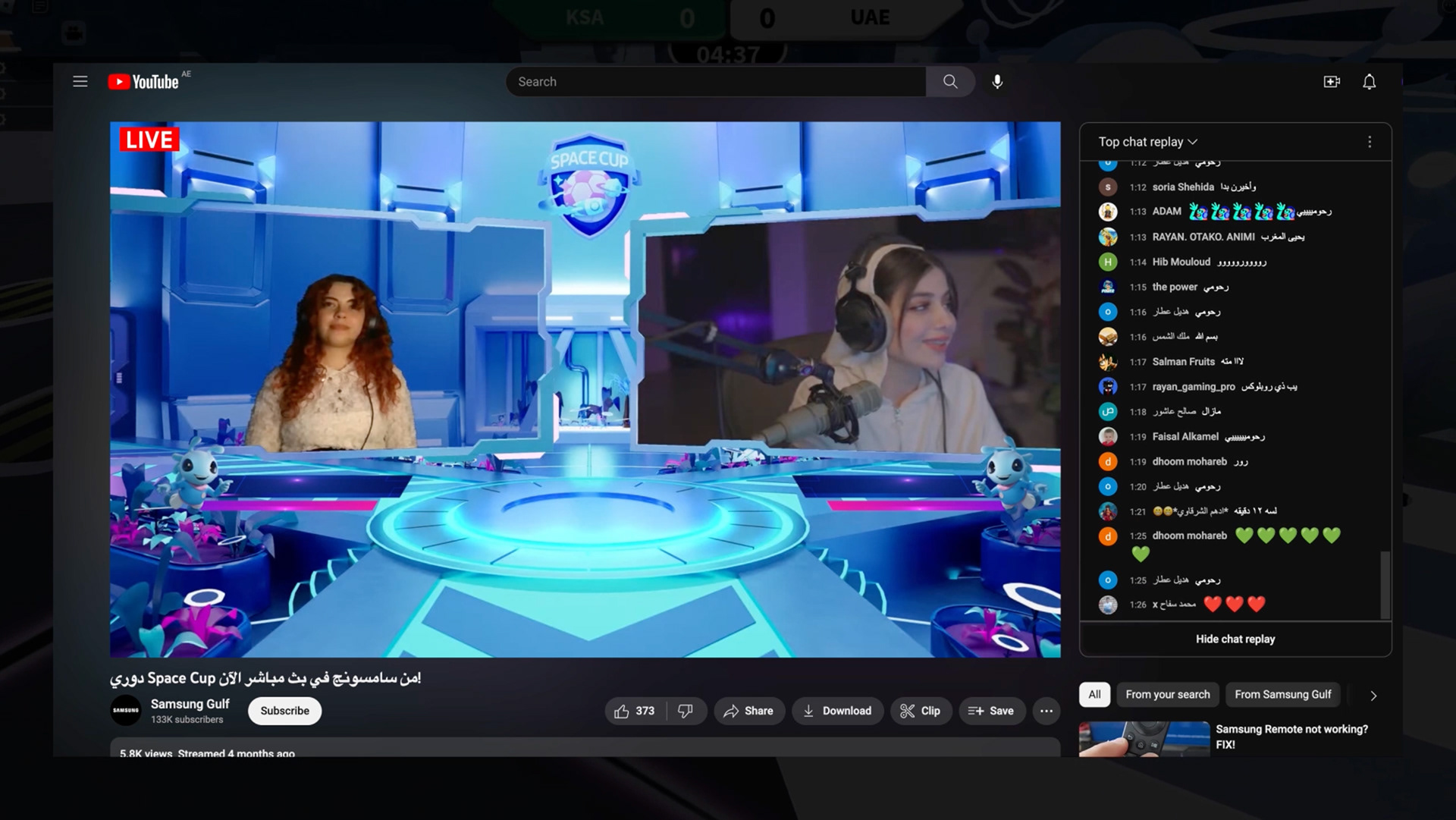Show next filter chips with the chevron

pyautogui.click(x=1373, y=695)
